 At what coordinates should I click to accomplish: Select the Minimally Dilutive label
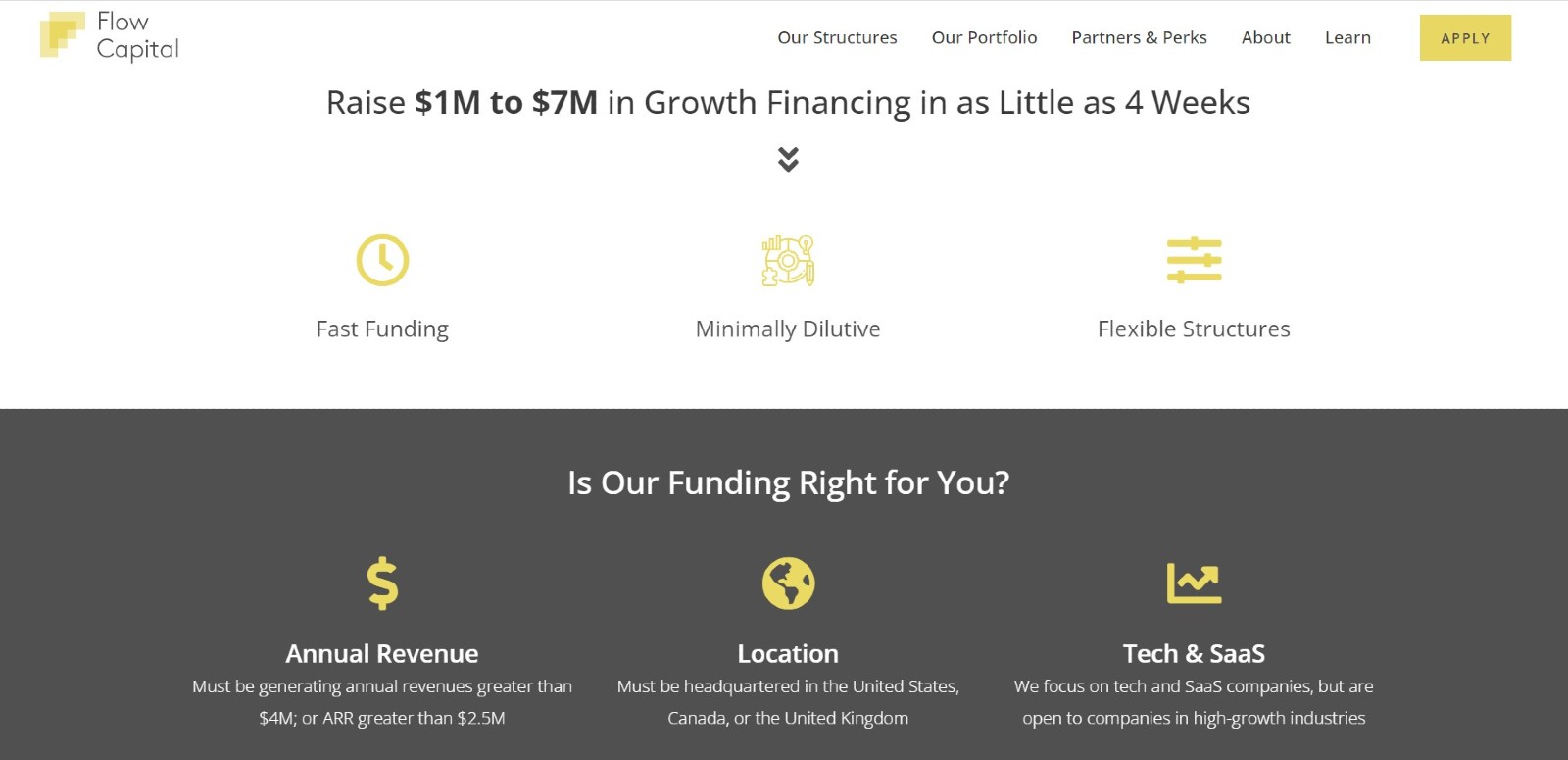[x=788, y=329]
